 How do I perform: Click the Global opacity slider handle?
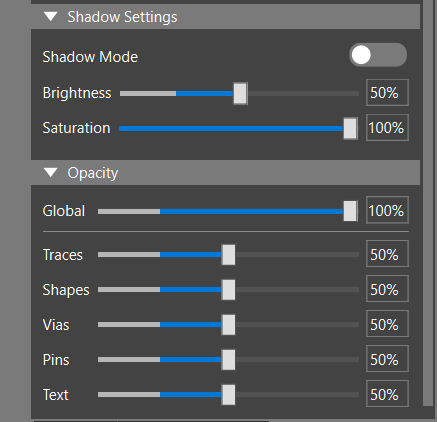[350, 211]
